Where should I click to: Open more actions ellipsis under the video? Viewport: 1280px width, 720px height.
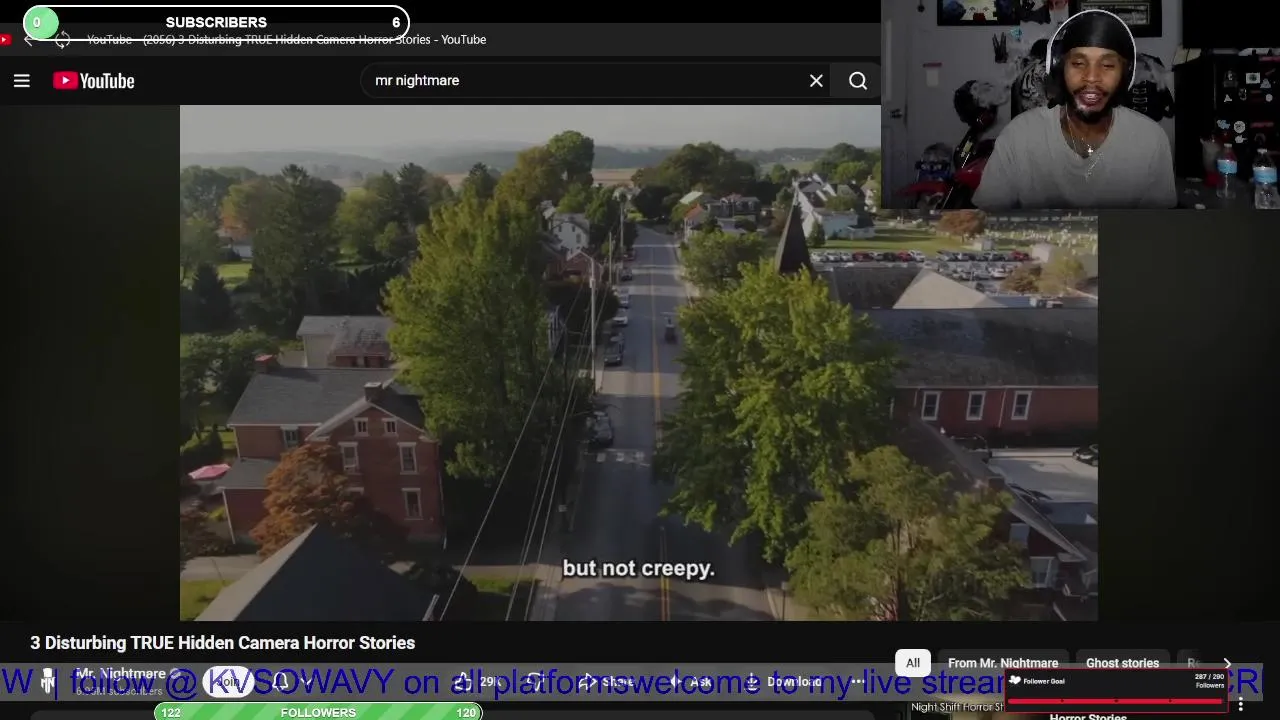point(856,682)
